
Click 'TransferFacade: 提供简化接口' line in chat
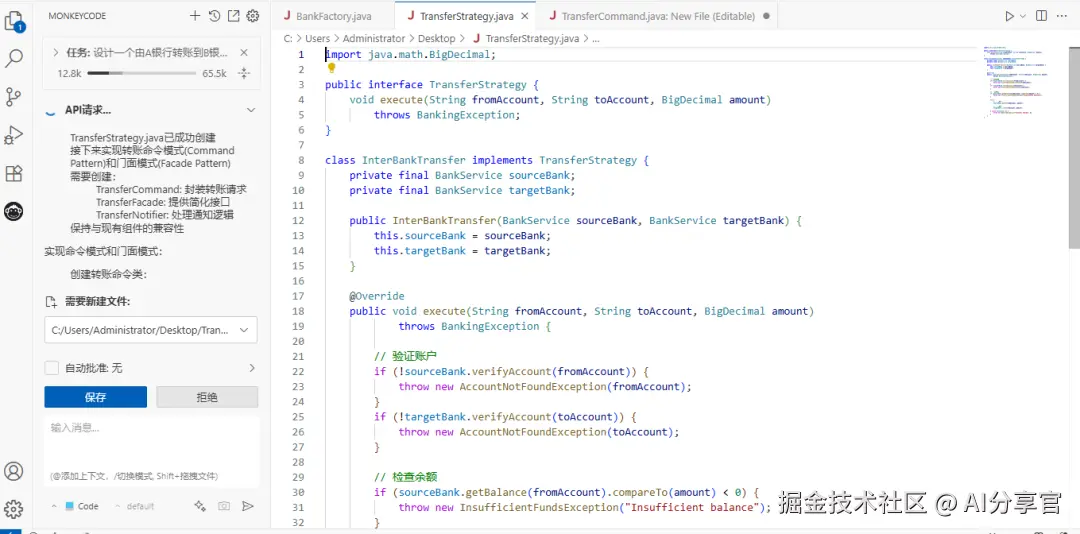163,202
